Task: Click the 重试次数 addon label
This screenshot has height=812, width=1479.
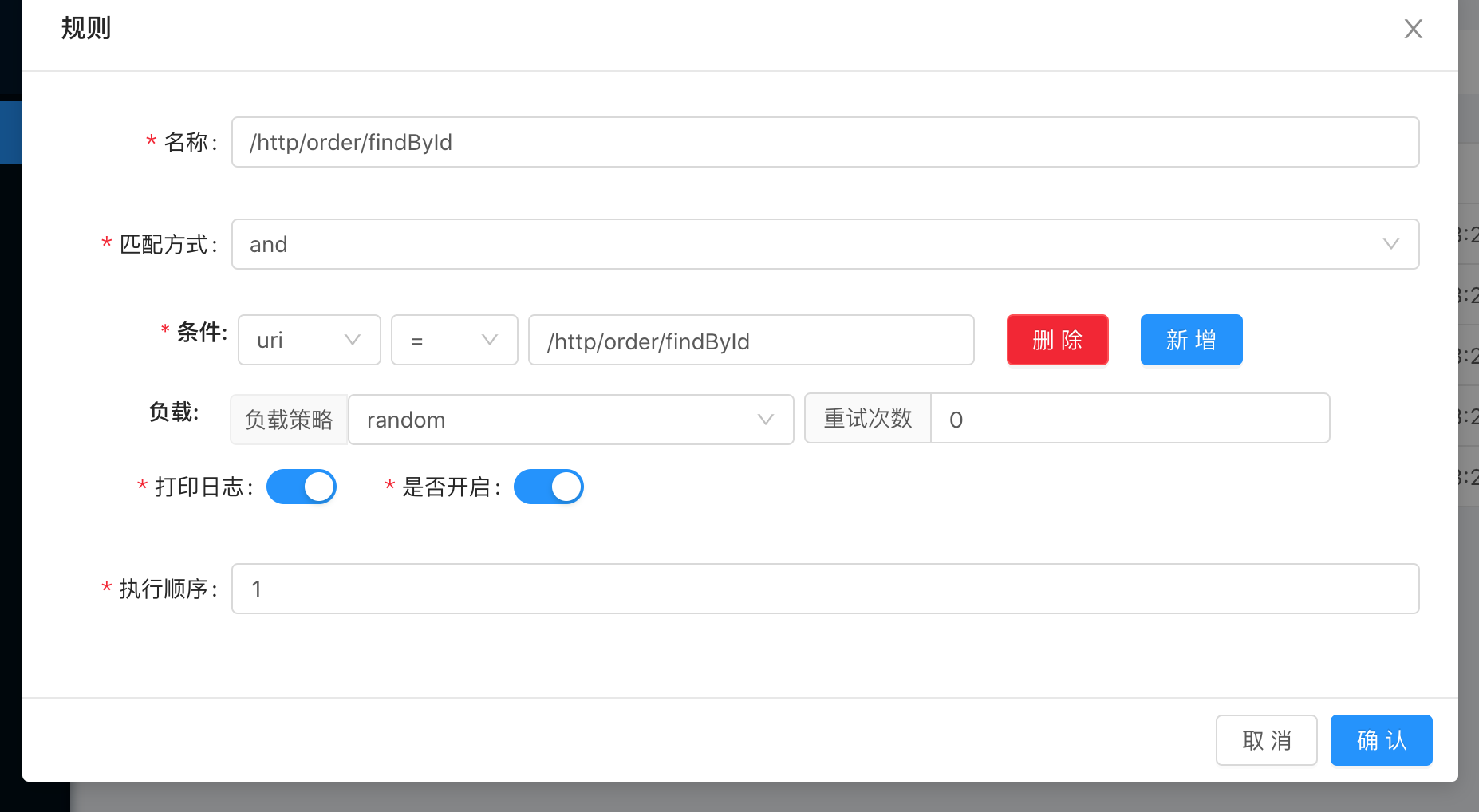Action: tap(867, 418)
